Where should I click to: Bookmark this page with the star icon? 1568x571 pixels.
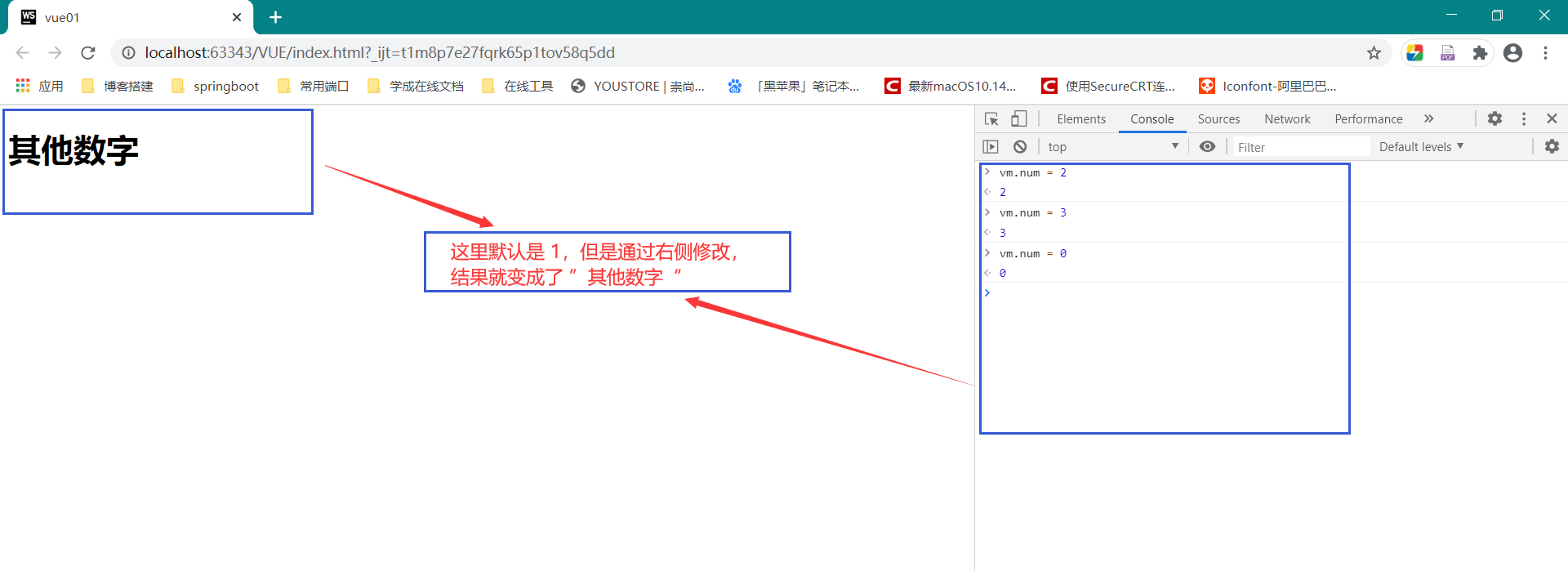[x=1374, y=53]
